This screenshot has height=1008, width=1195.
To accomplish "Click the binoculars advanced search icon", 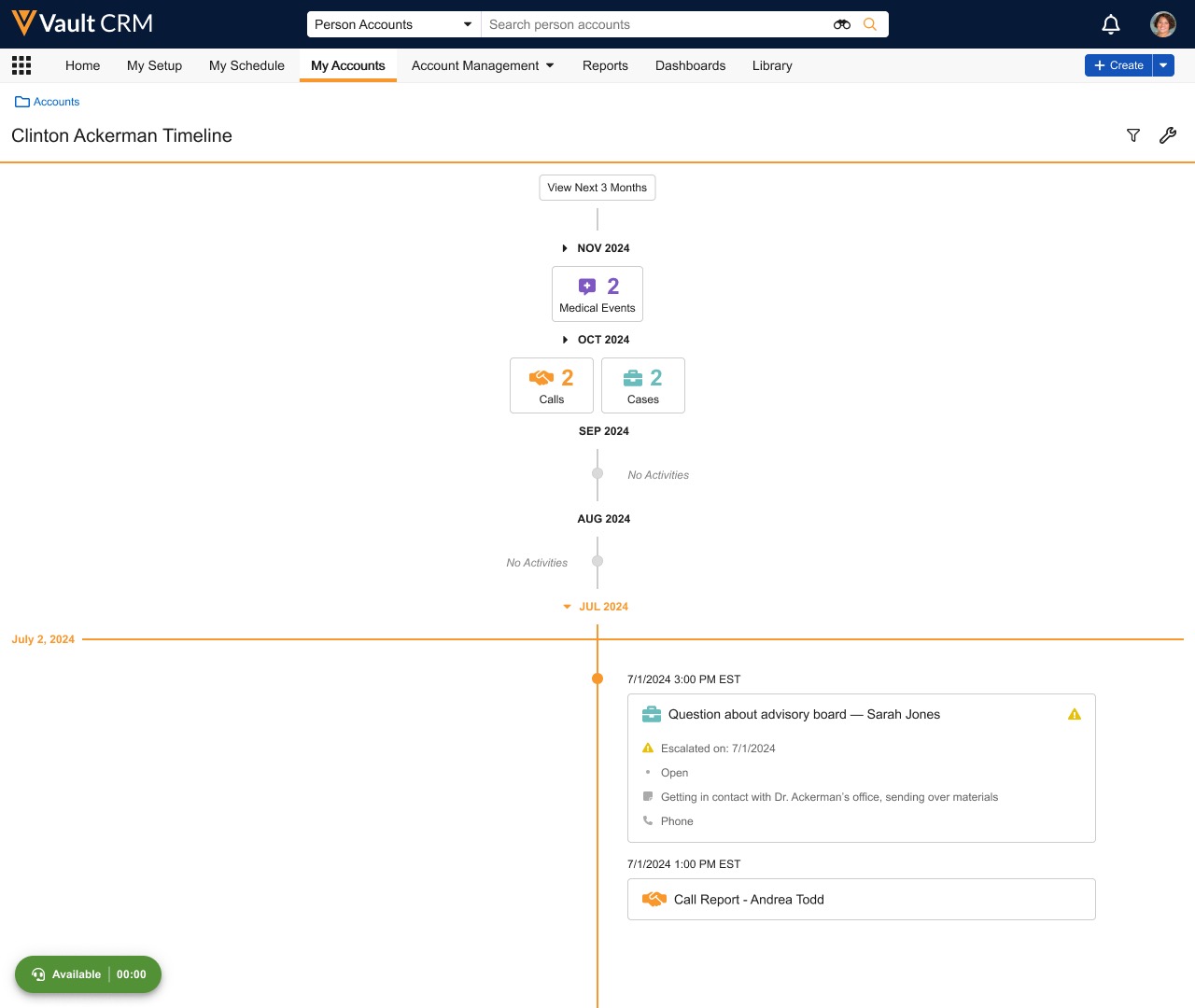I will coord(841,24).
